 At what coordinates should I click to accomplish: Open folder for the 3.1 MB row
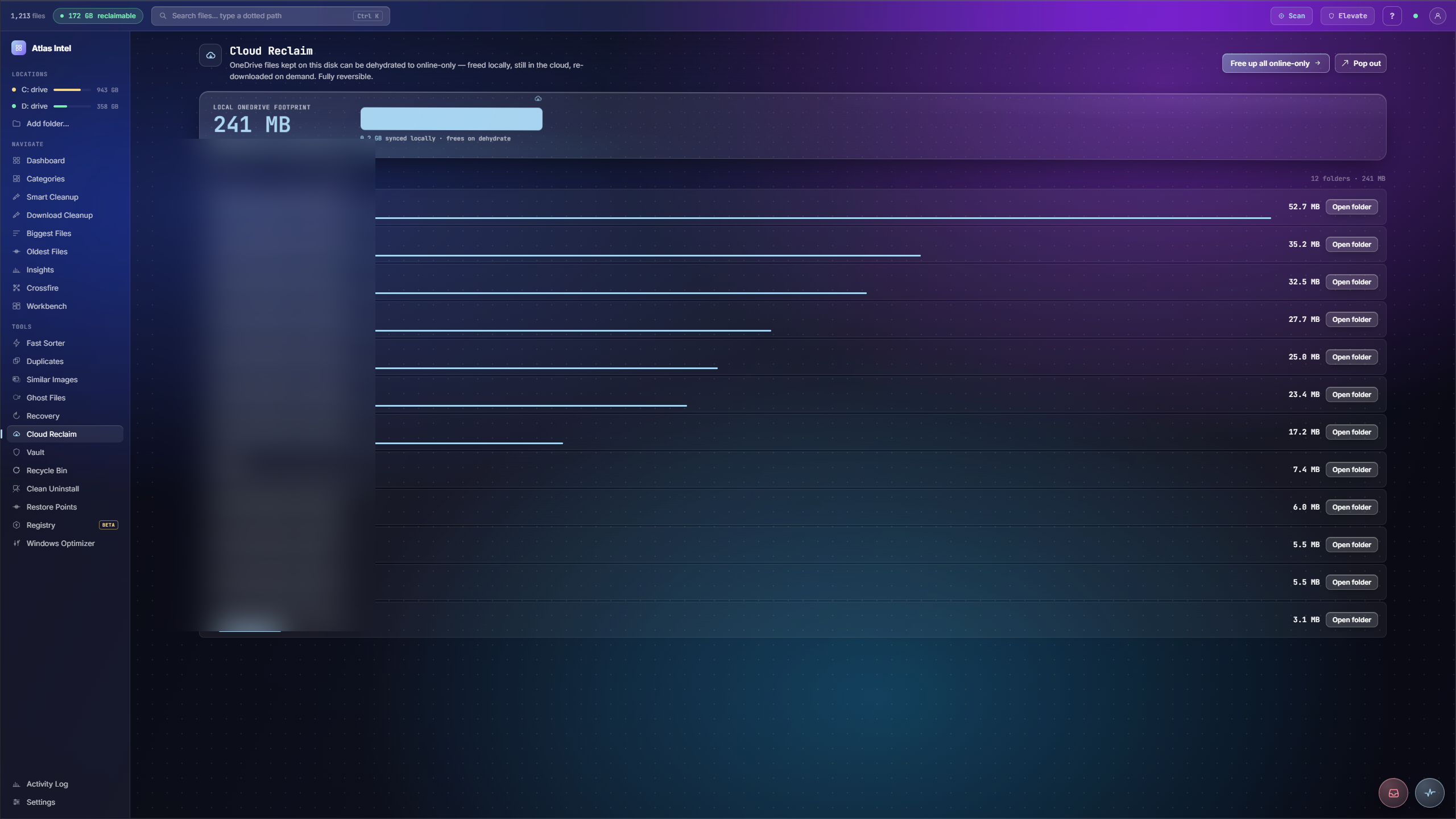pos(1351,620)
